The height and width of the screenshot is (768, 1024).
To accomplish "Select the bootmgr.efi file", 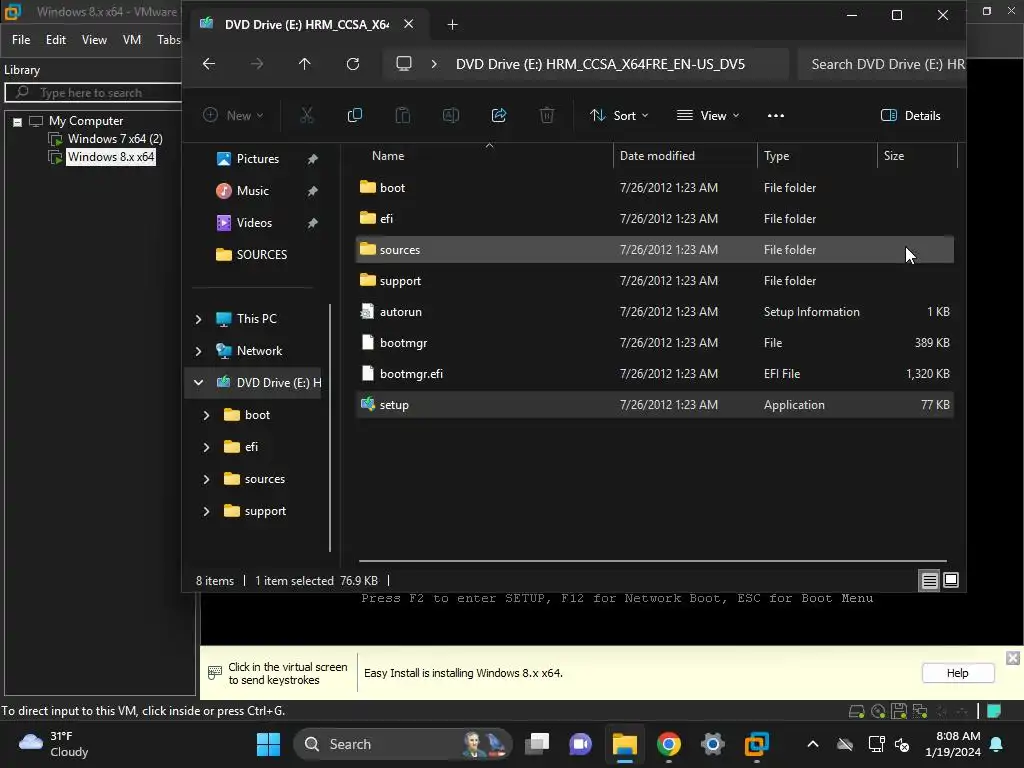I will [x=654, y=374].
